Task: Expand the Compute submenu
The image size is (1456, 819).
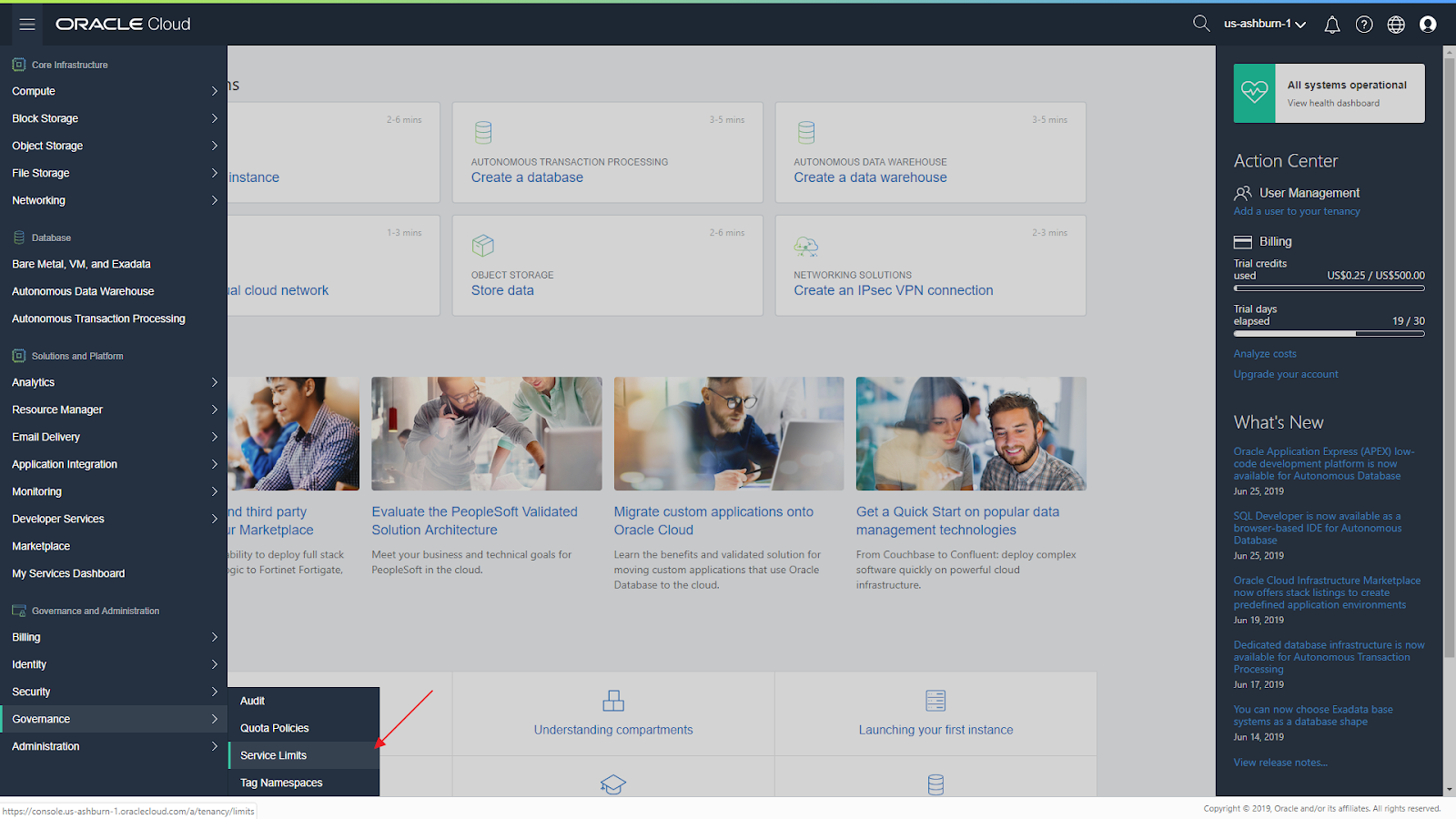Action: pyautogui.click(x=113, y=91)
